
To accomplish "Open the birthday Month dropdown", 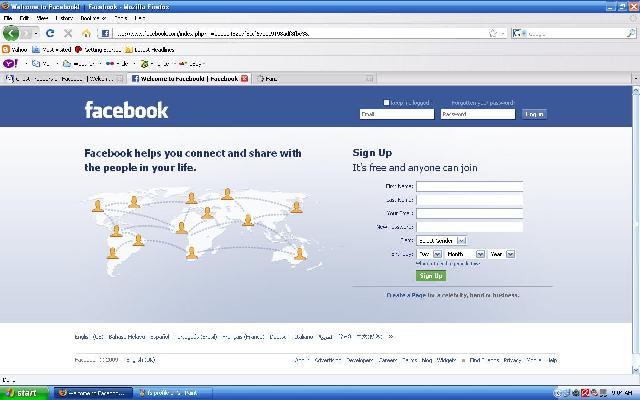I will point(465,254).
